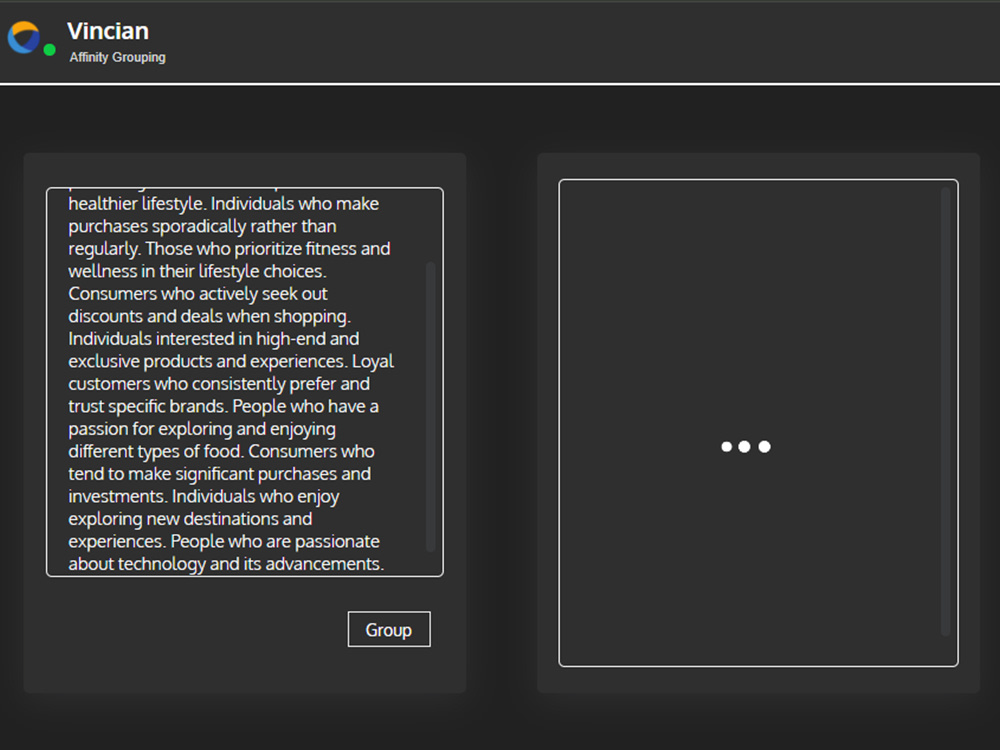Click the Group button

click(x=389, y=629)
